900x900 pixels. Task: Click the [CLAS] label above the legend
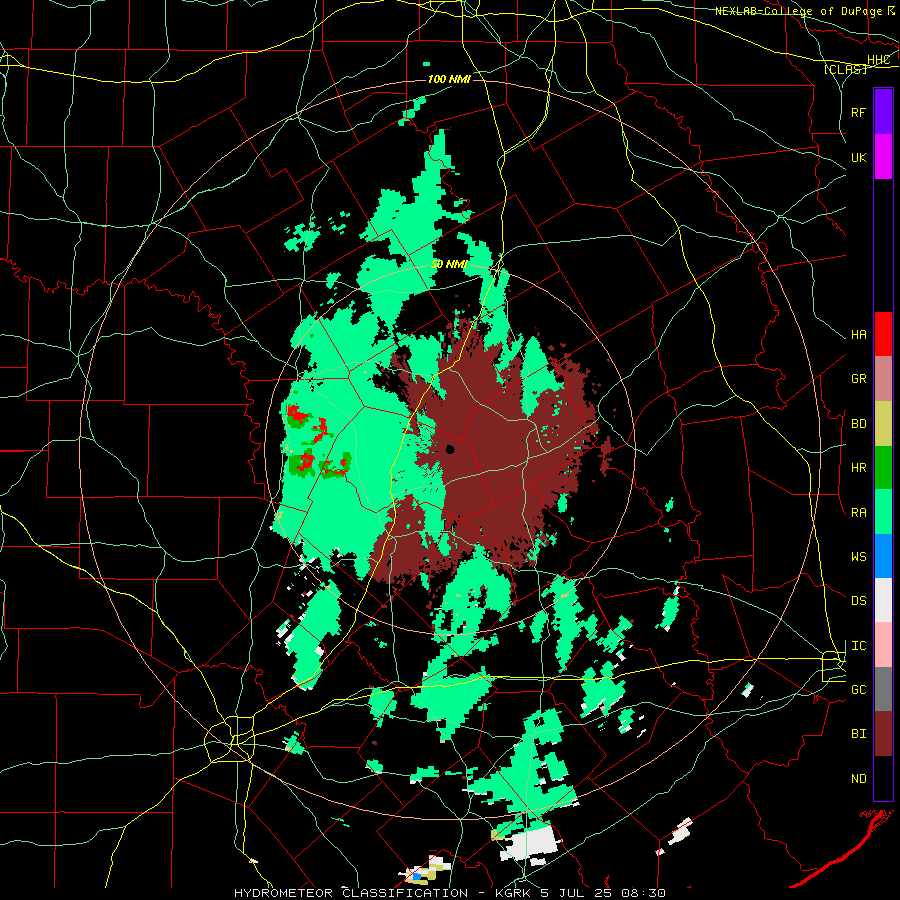pos(845,69)
